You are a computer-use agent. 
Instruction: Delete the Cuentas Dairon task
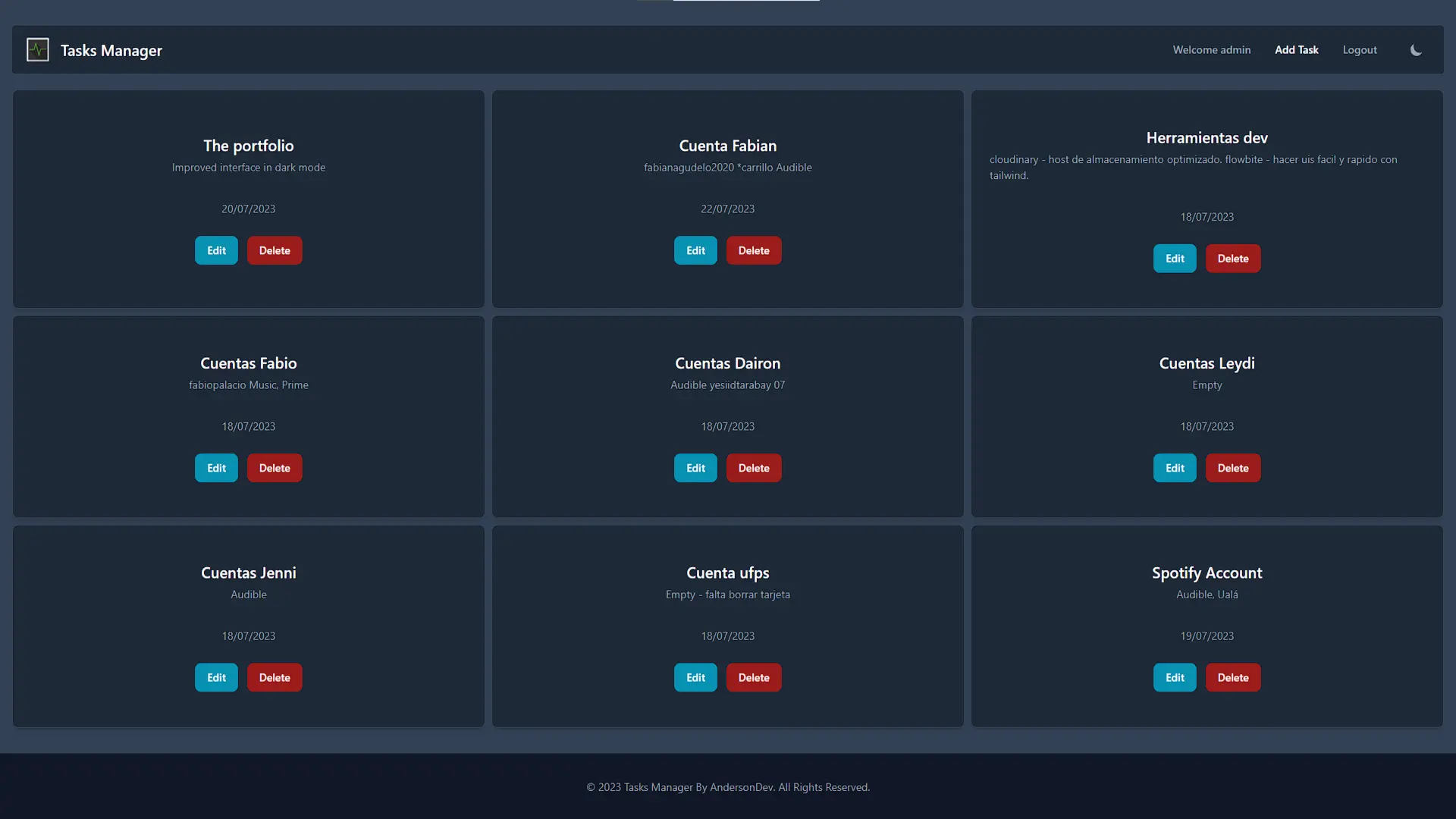tap(754, 468)
